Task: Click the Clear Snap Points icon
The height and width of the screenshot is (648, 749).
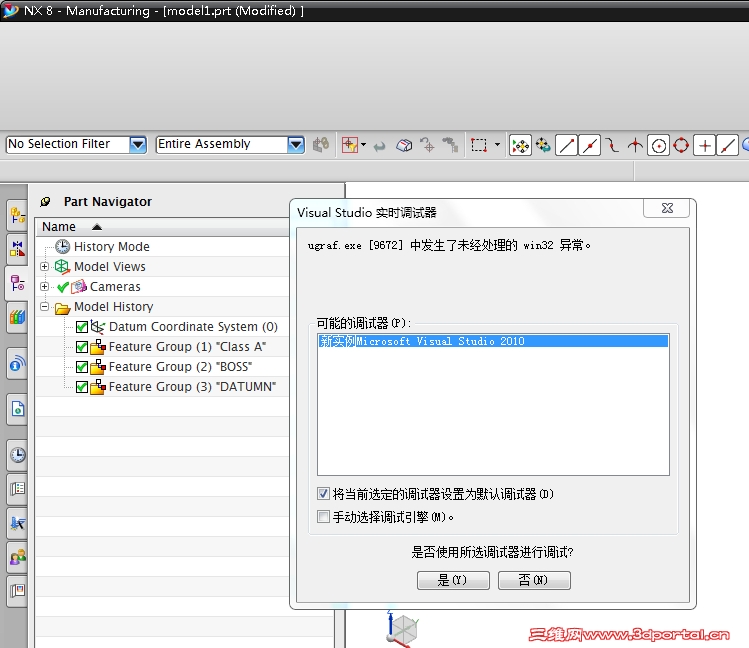Action: [543, 145]
